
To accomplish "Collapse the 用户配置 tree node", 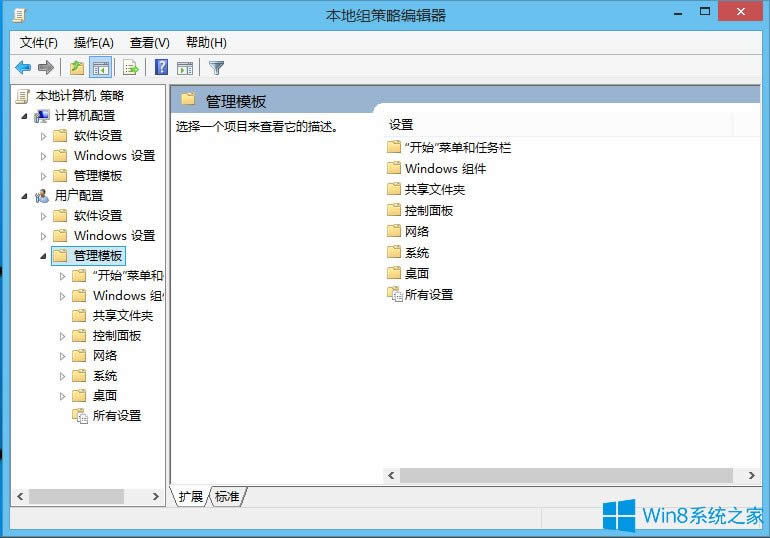I will tap(24, 196).
